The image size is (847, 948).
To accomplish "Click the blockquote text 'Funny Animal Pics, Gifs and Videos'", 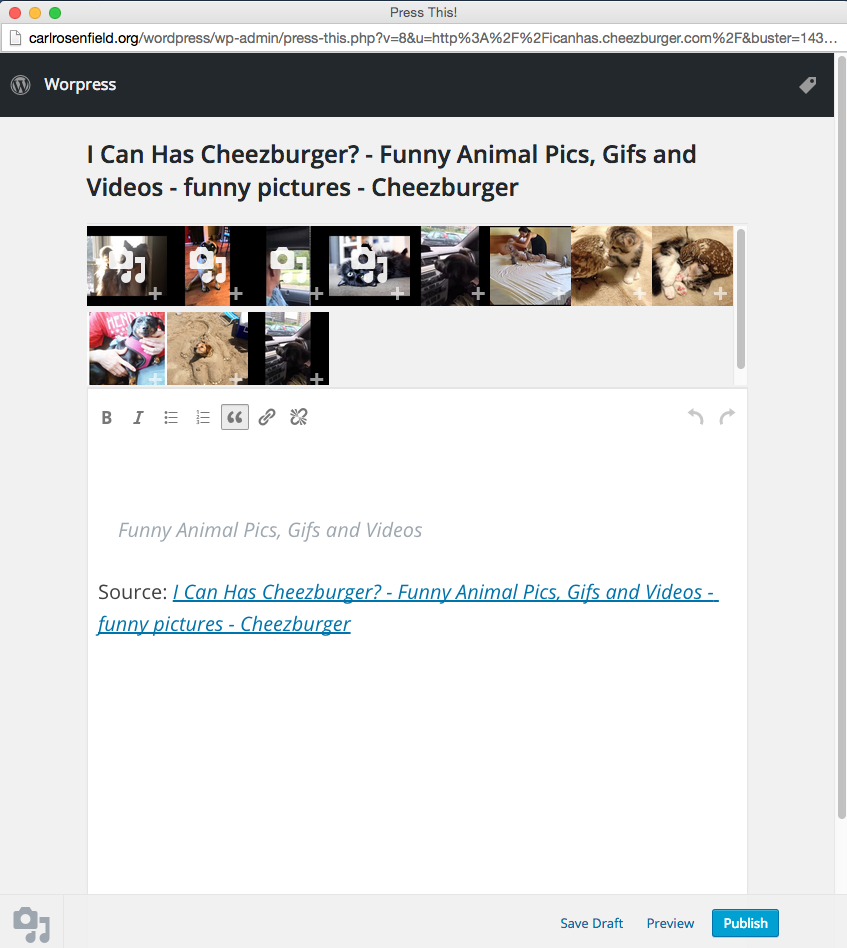I will 270,530.
